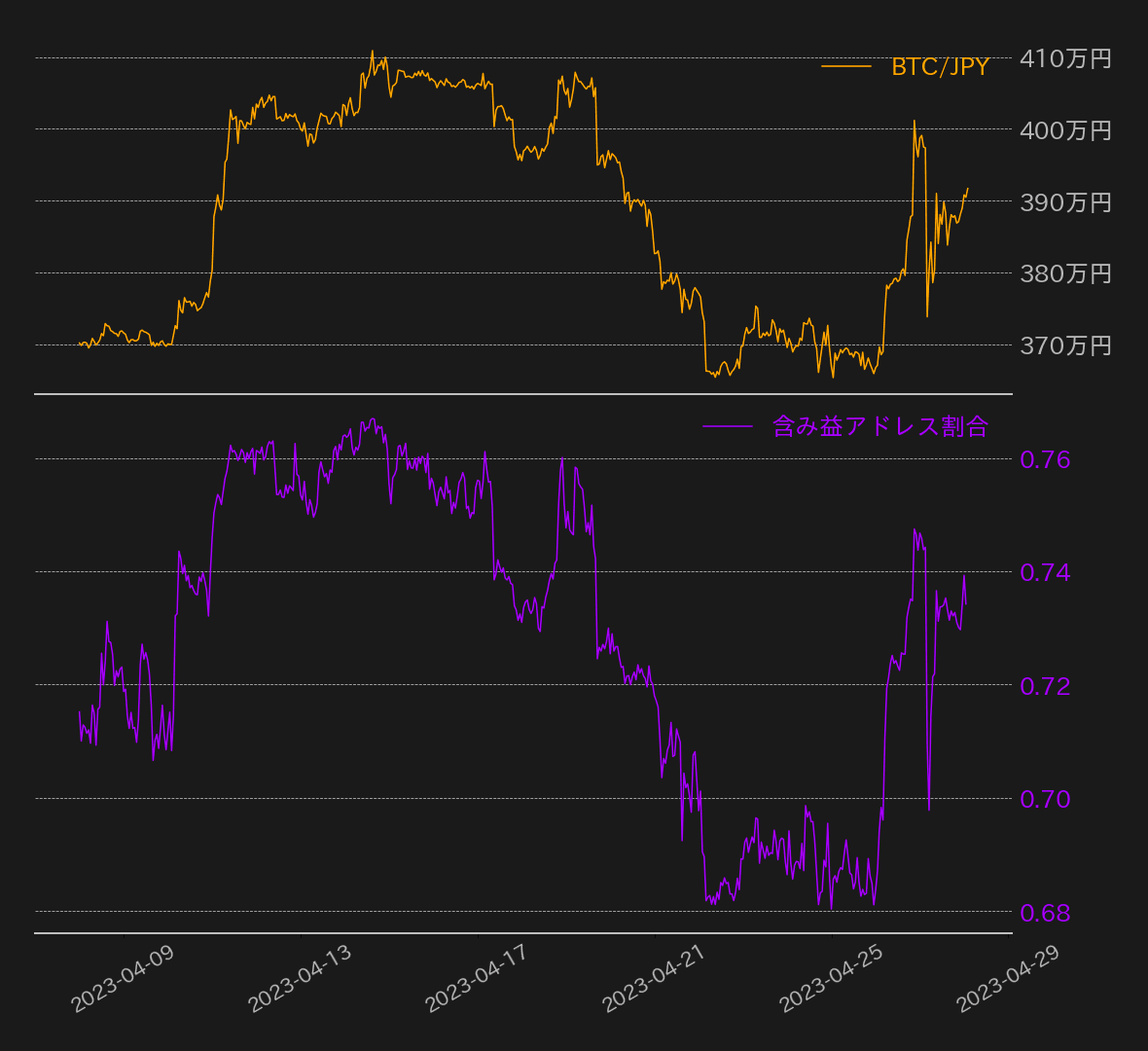This screenshot has width=1148, height=1051.
Task: Select the 410万円 price axis label
Action: coord(1065,58)
